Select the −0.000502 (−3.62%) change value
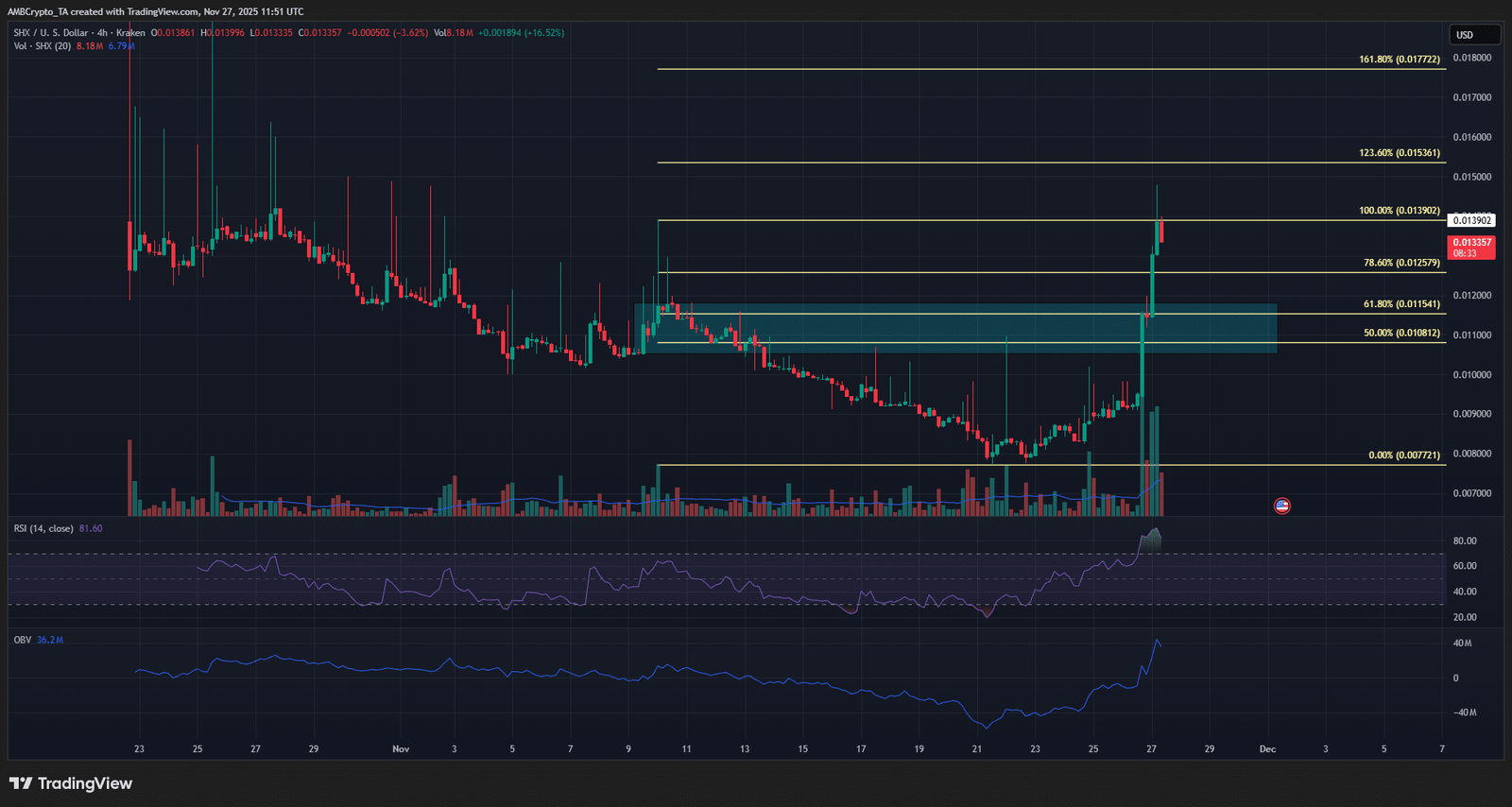The width and height of the screenshot is (1512, 807). click(x=387, y=33)
